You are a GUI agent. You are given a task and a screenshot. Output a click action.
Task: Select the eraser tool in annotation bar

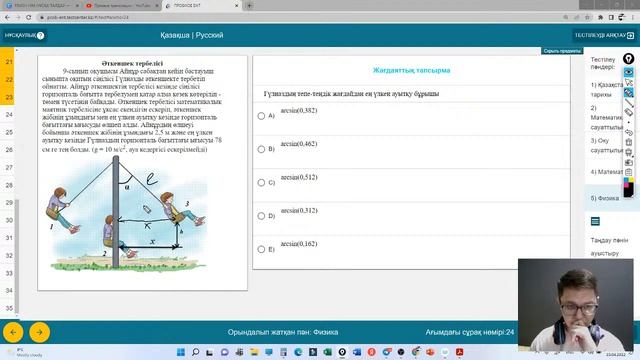tap(629, 112)
